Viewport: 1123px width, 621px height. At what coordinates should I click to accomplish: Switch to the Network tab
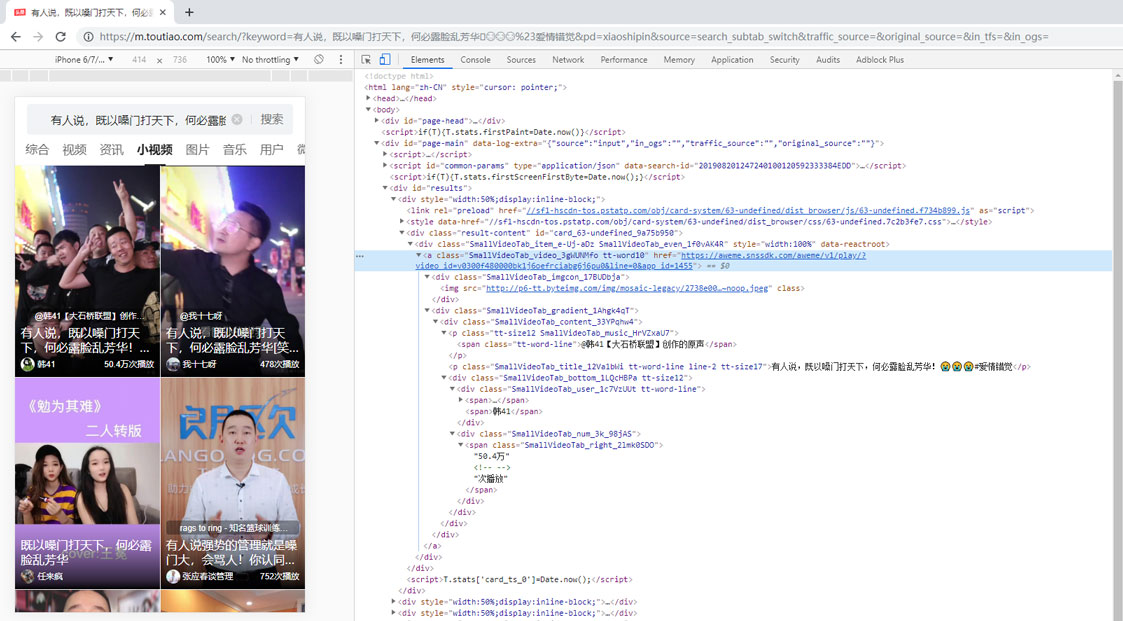click(568, 60)
